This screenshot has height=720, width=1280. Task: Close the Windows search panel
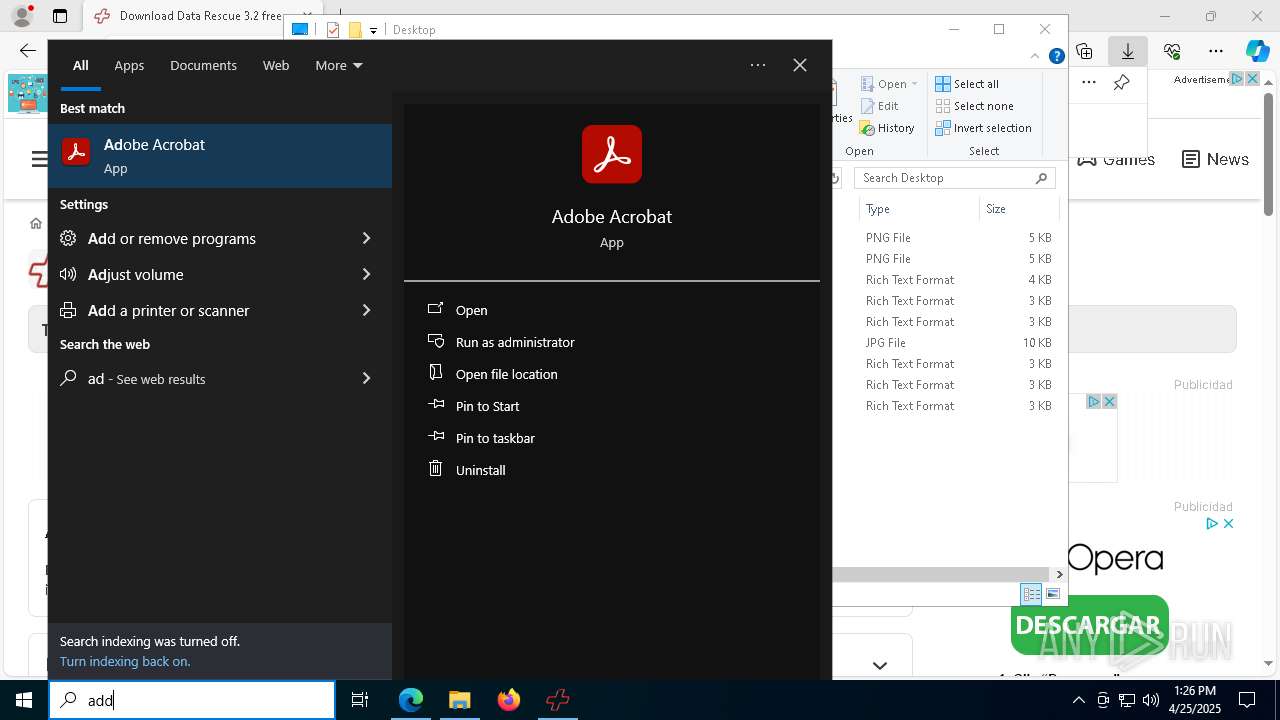[800, 65]
